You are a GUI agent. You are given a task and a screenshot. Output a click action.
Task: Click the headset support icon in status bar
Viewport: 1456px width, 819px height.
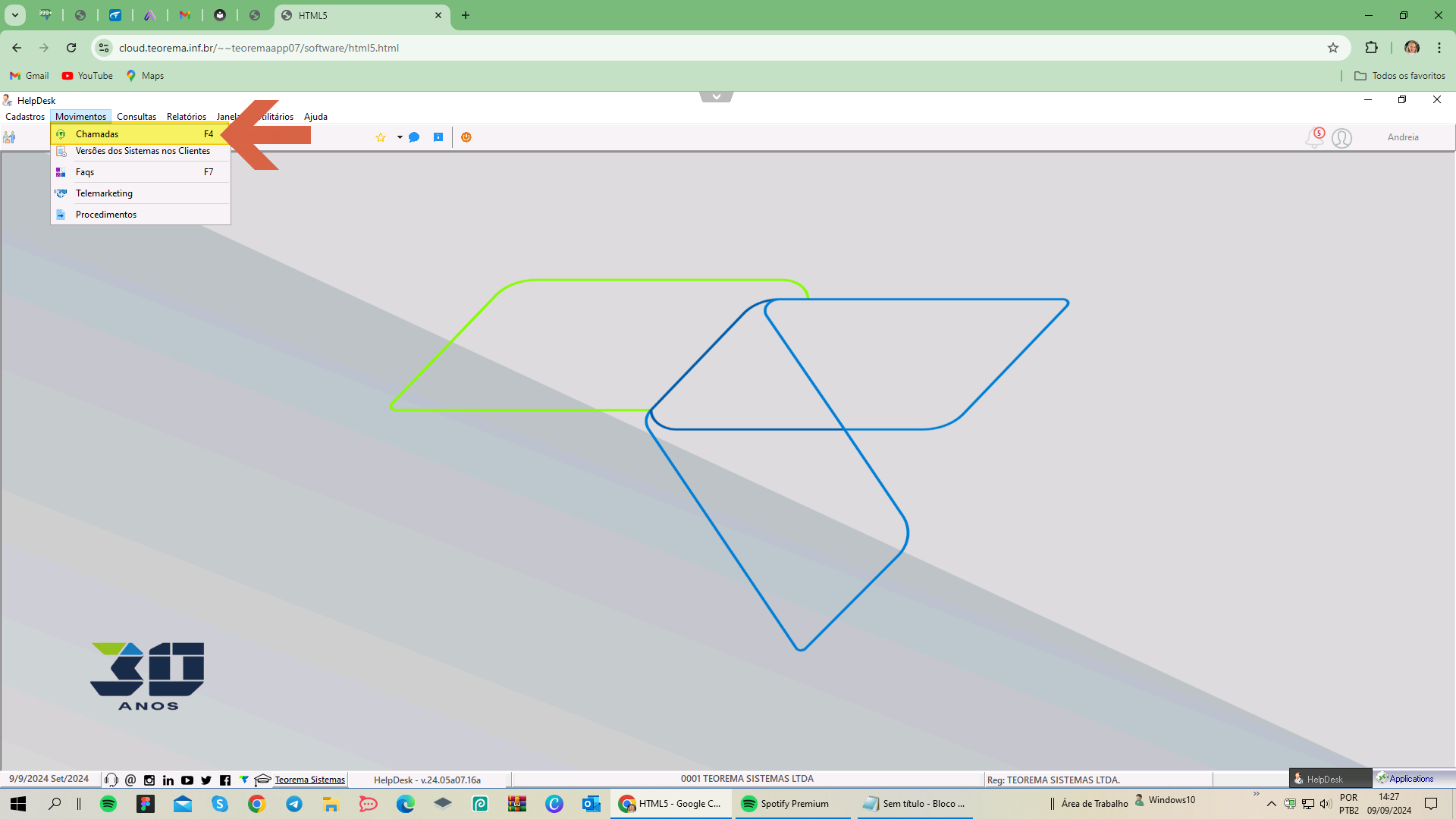point(111,780)
